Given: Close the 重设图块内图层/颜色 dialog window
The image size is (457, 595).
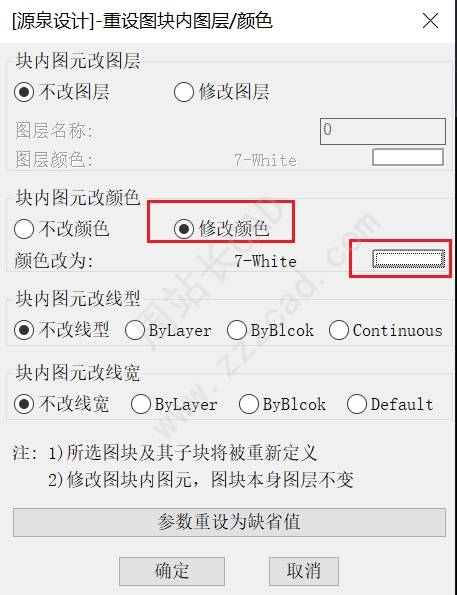Looking at the screenshot, I should [430, 21].
